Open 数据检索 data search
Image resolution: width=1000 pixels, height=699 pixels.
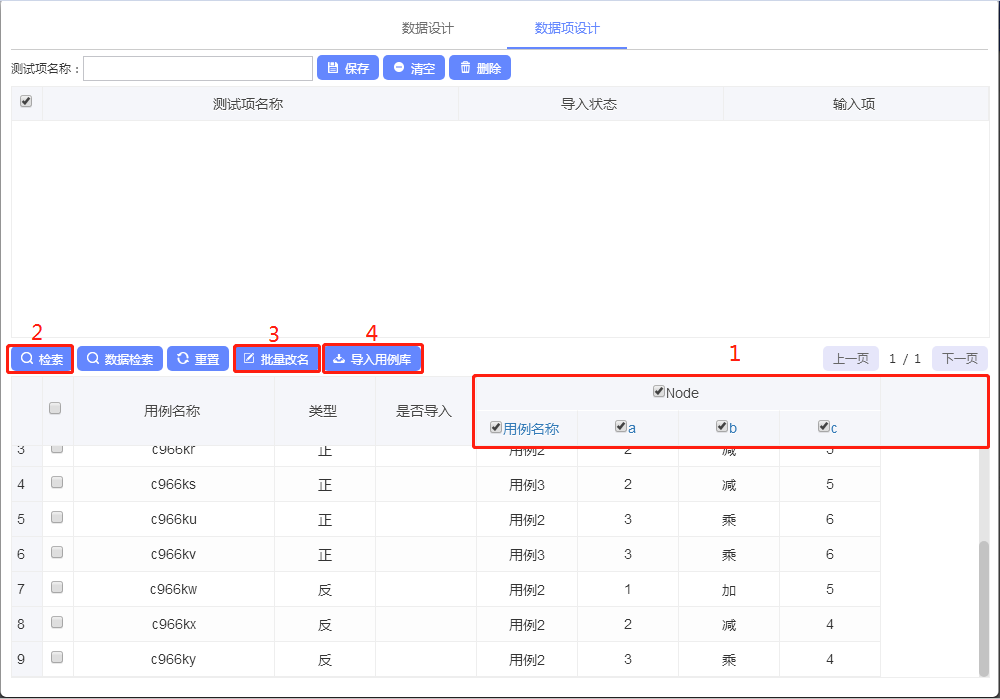pyautogui.click(x=119, y=359)
